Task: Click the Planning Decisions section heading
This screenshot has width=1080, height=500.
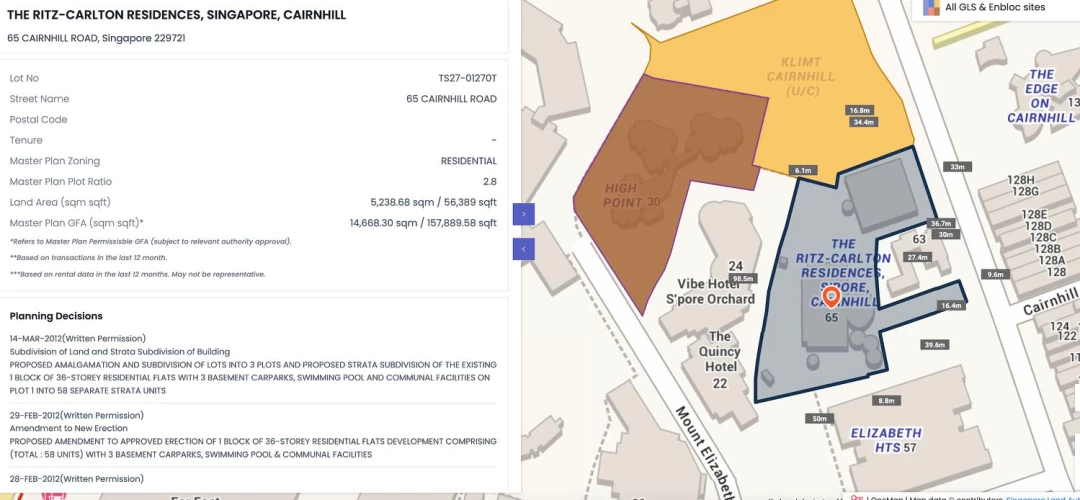Action: pos(56,316)
